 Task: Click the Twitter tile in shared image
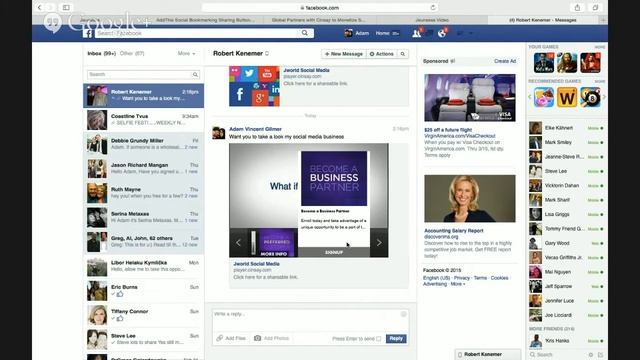pos(249,74)
